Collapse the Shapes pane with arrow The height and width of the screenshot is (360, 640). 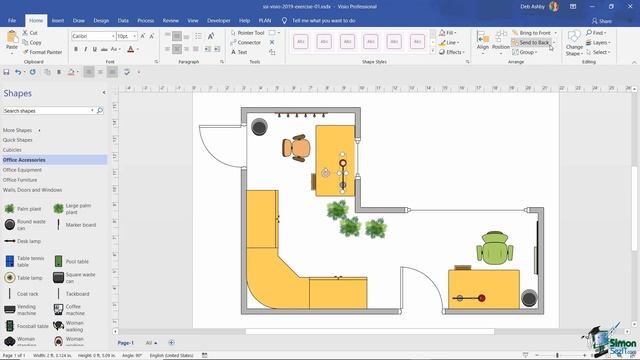pos(104,93)
